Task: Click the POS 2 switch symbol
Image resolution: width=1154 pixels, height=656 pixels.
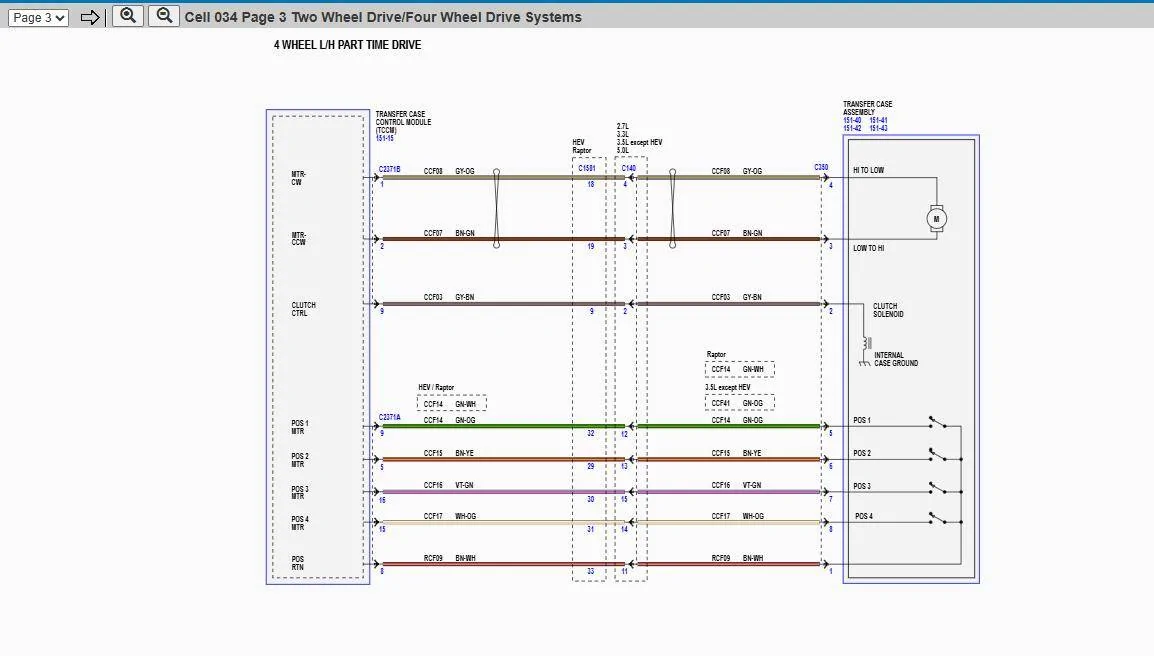Action: 937,455
